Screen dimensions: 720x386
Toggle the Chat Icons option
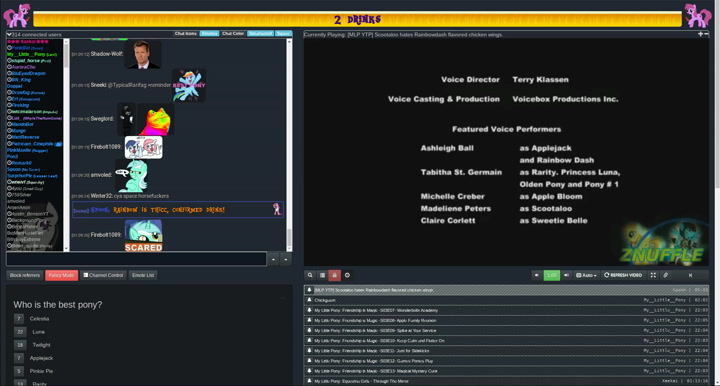pyautogui.click(x=186, y=34)
